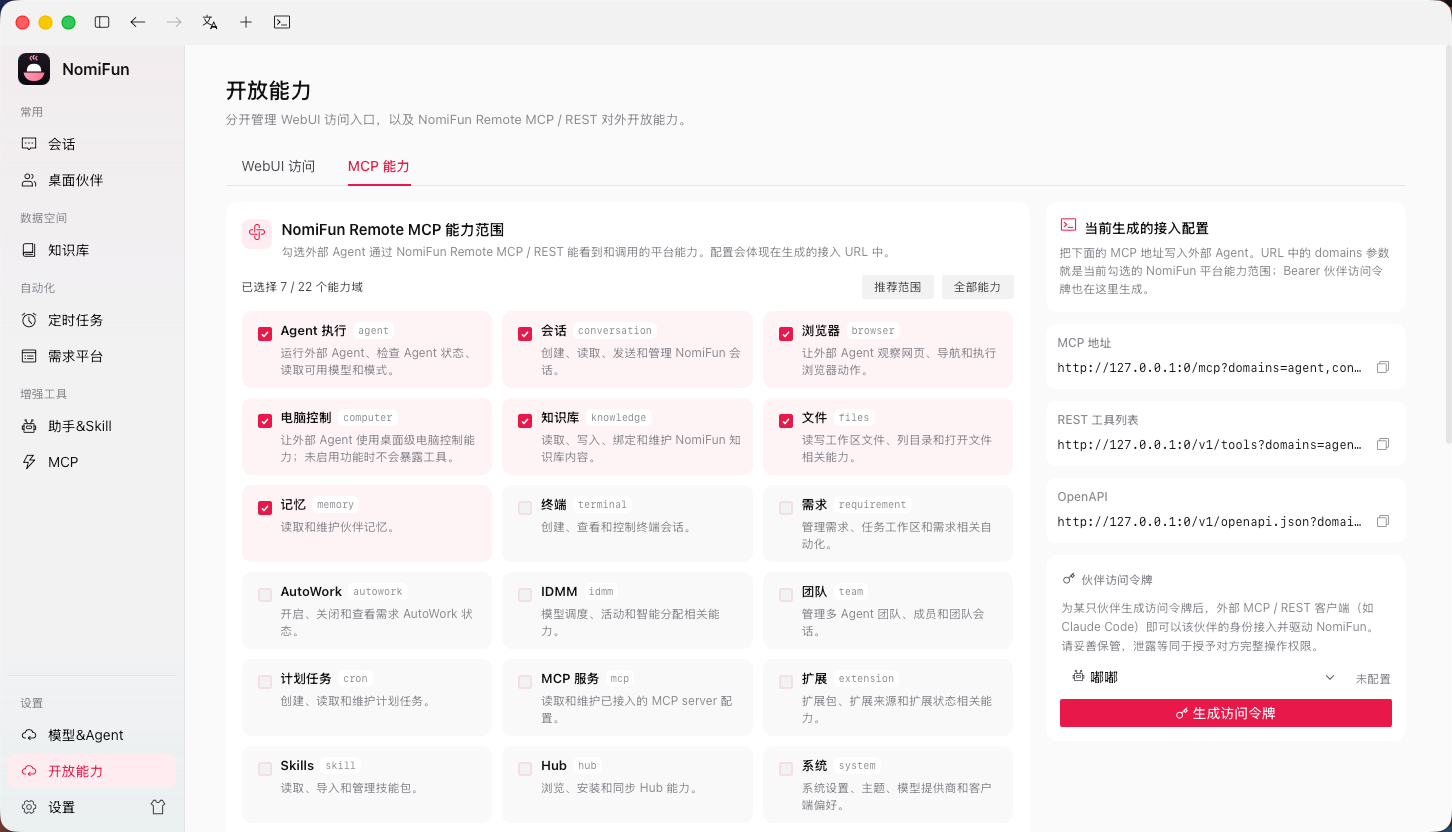The width and height of the screenshot is (1452, 832).
Task: Open 需求平台 in the sidebar
Action: (x=92, y=356)
